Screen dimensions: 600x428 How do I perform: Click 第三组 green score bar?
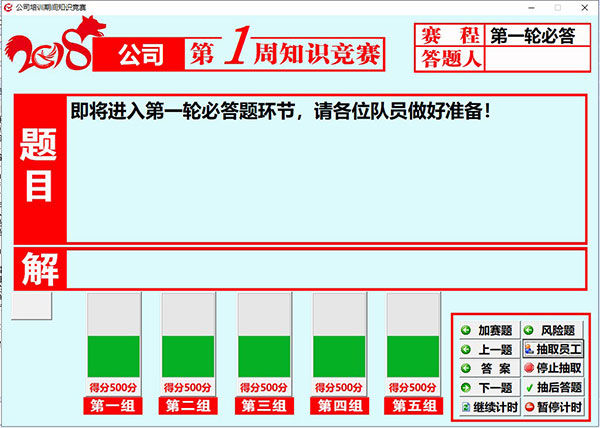pos(264,356)
